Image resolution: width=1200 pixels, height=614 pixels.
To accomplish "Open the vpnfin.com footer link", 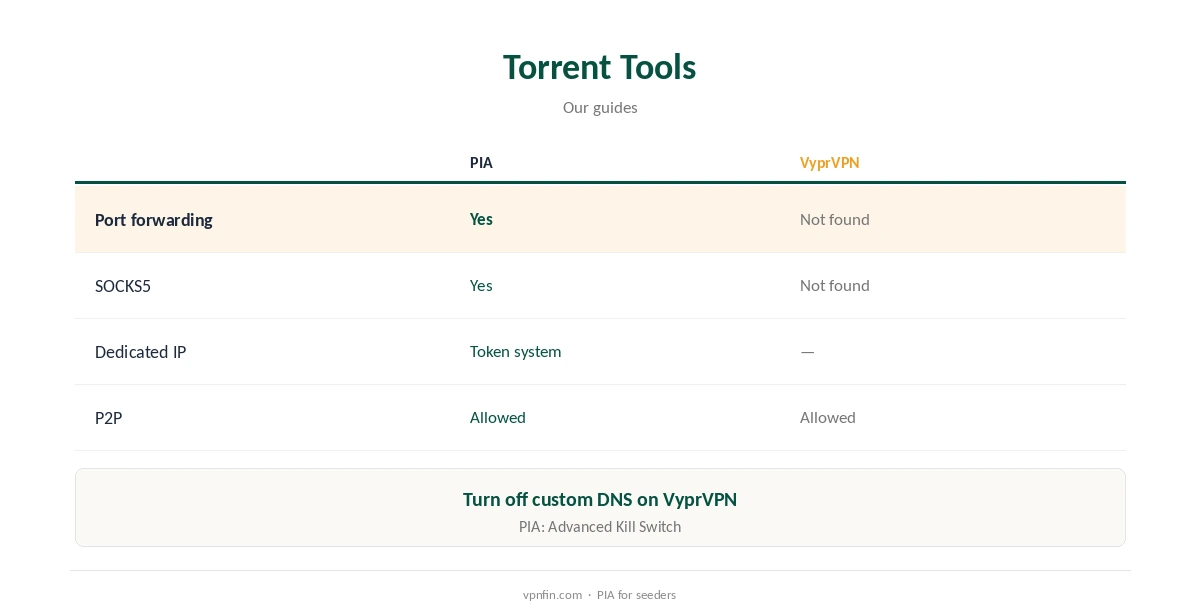I will click(x=552, y=595).
